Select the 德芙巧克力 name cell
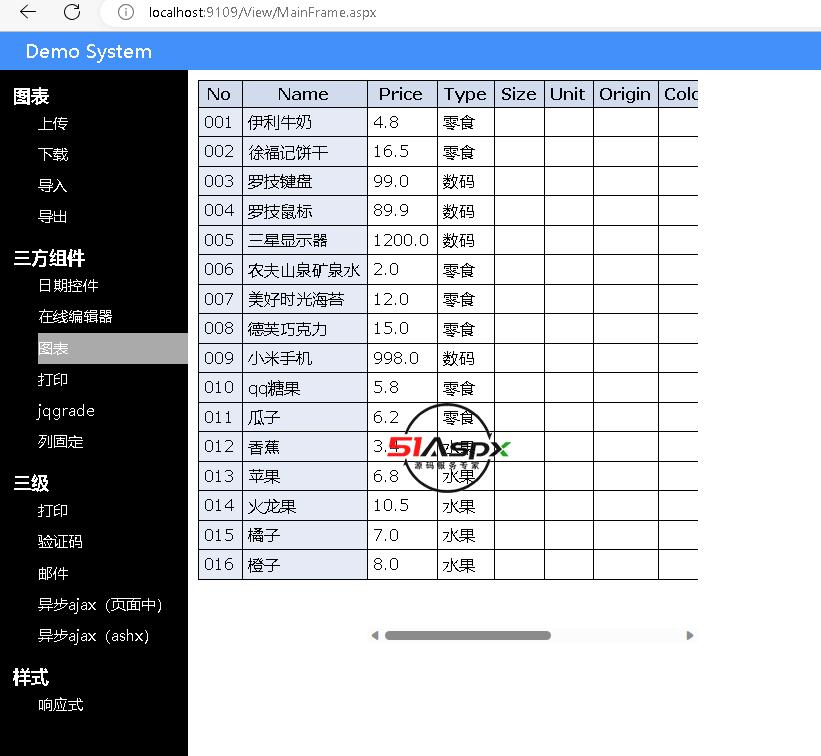The width and height of the screenshot is (821, 756). pyautogui.click(x=304, y=329)
